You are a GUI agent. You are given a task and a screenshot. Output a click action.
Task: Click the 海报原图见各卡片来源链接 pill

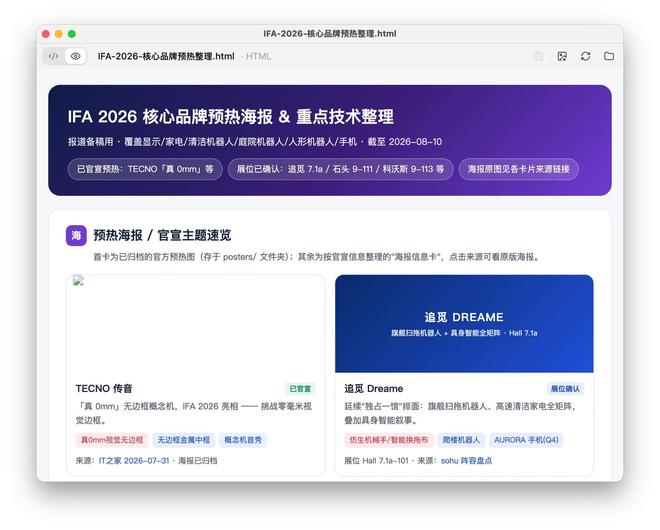[x=519, y=169]
